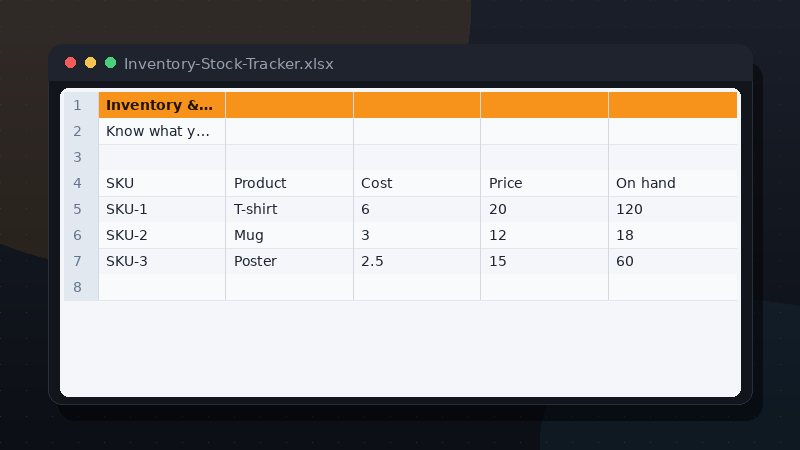The image size is (800, 450).
Task: Select the Mug price cell showing 12
Action: click(x=544, y=235)
